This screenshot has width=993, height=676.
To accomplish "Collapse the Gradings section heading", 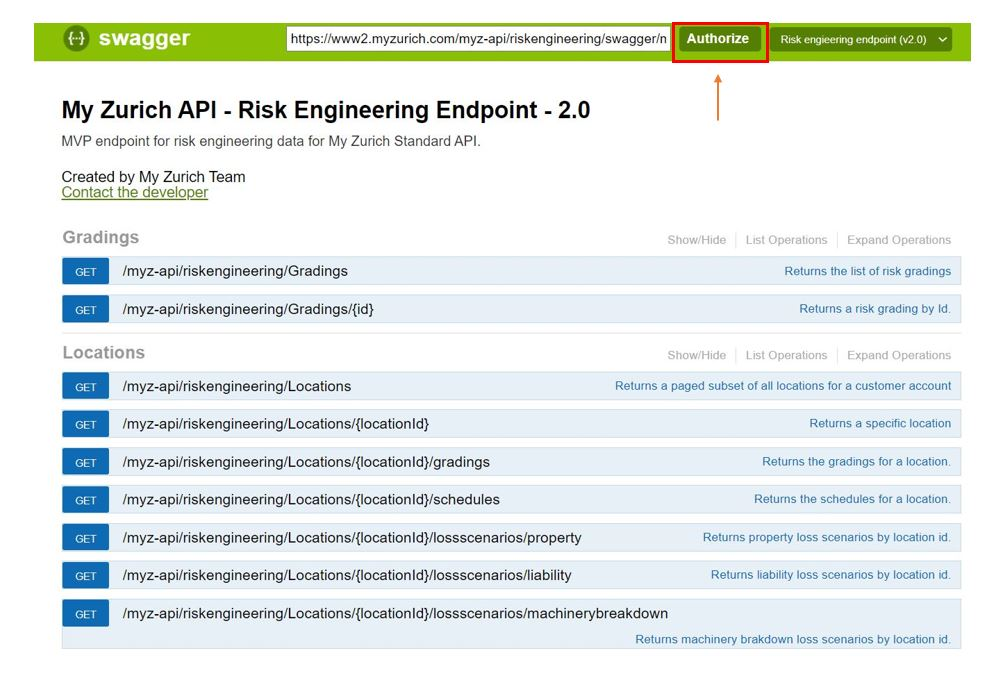I will pyautogui.click(x=101, y=238).
